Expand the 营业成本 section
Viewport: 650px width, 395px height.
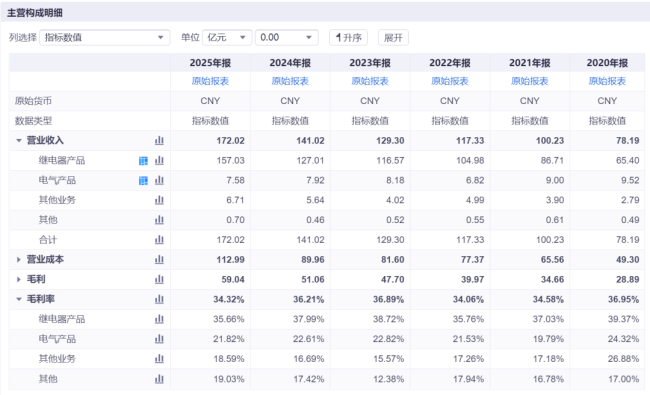(x=19, y=259)
